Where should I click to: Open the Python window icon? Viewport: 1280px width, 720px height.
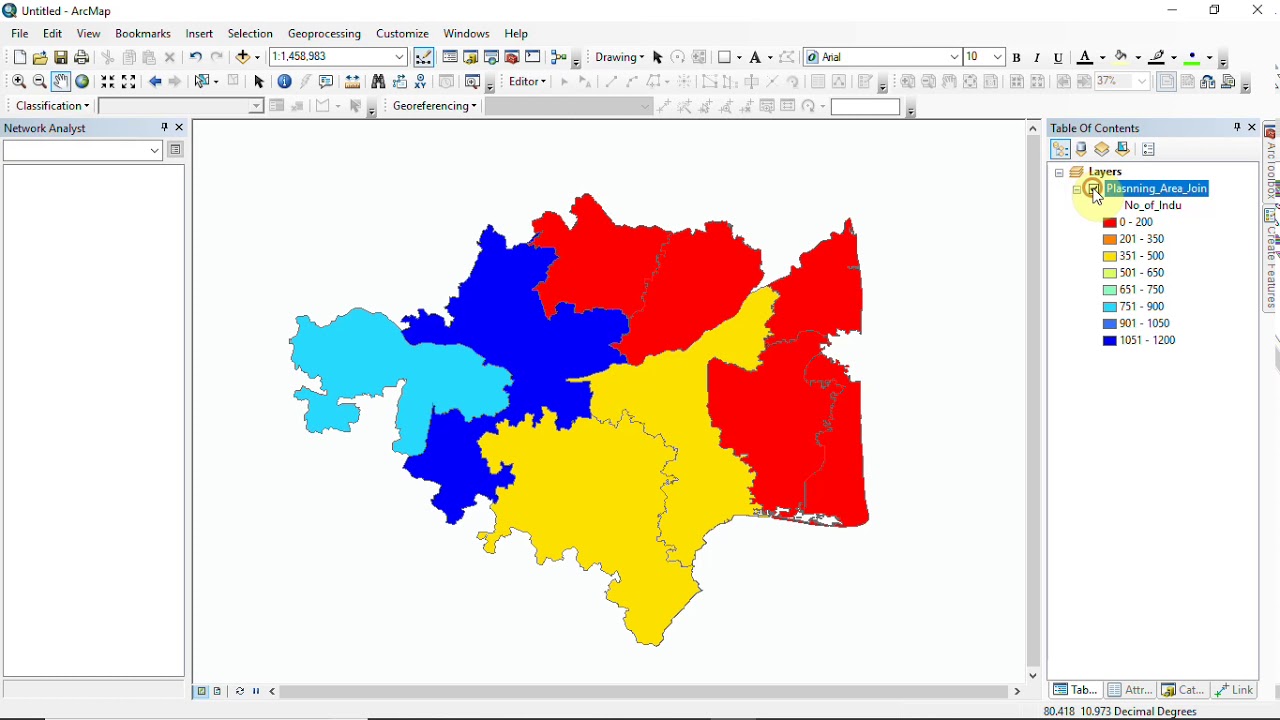[x=533, y=57]
